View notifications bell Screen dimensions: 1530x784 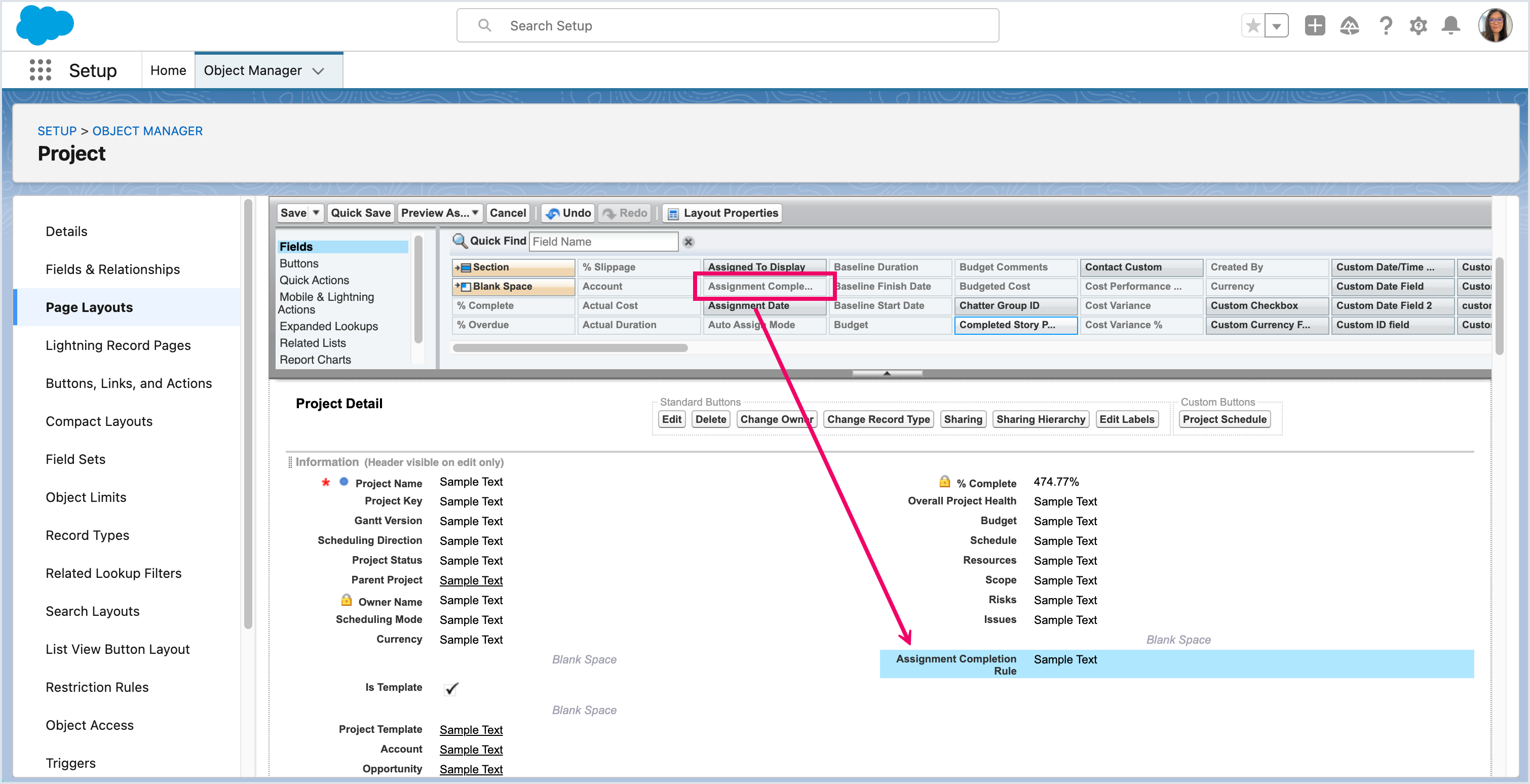(1451, 25)
